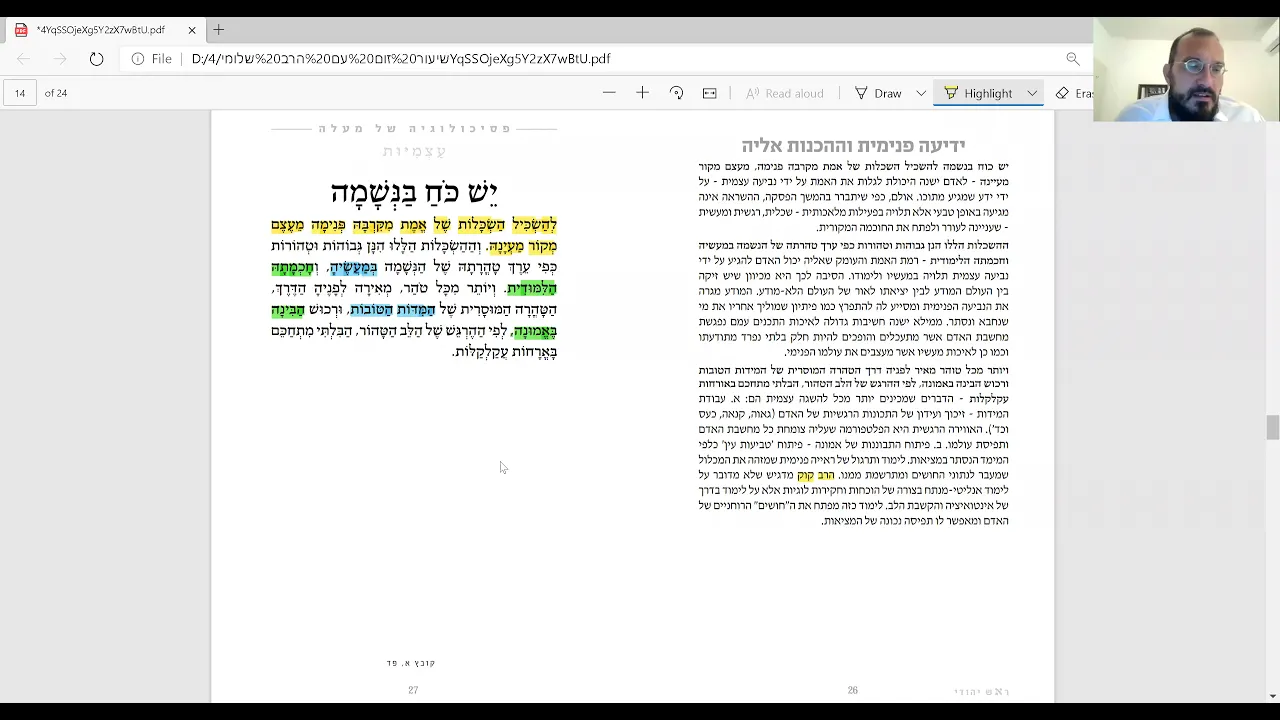Click the browser Back arrow

pyautogui.click(x=23, y=59)
